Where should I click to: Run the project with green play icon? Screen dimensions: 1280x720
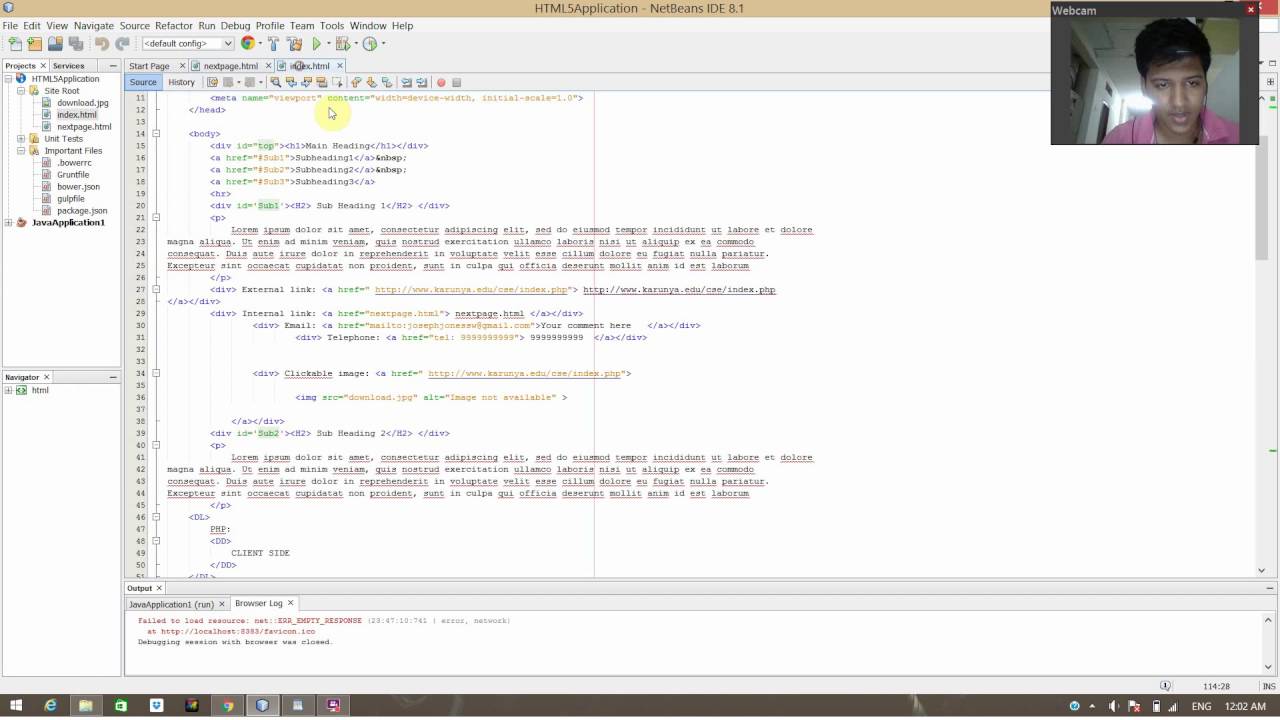point(317,44)
